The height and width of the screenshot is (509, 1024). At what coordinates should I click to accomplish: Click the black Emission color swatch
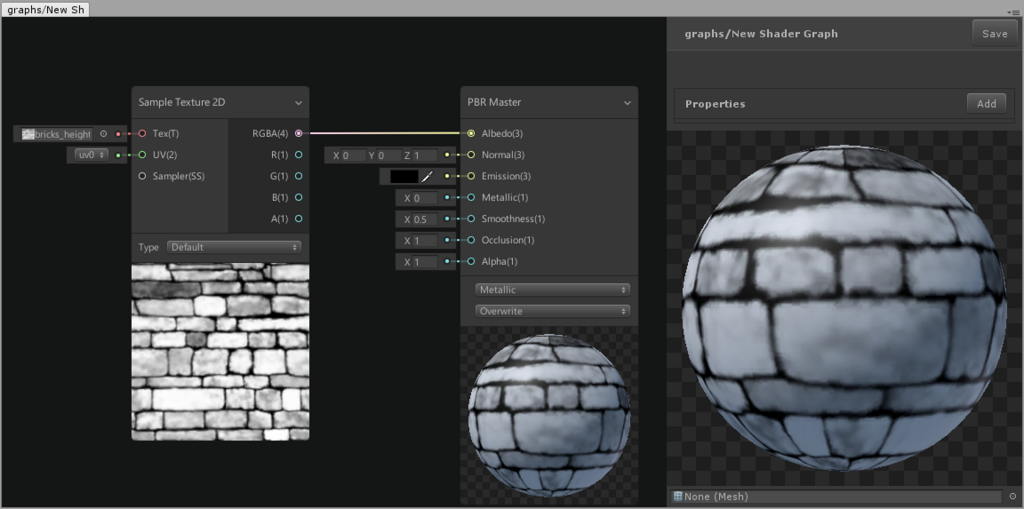(x=404, y=176)
